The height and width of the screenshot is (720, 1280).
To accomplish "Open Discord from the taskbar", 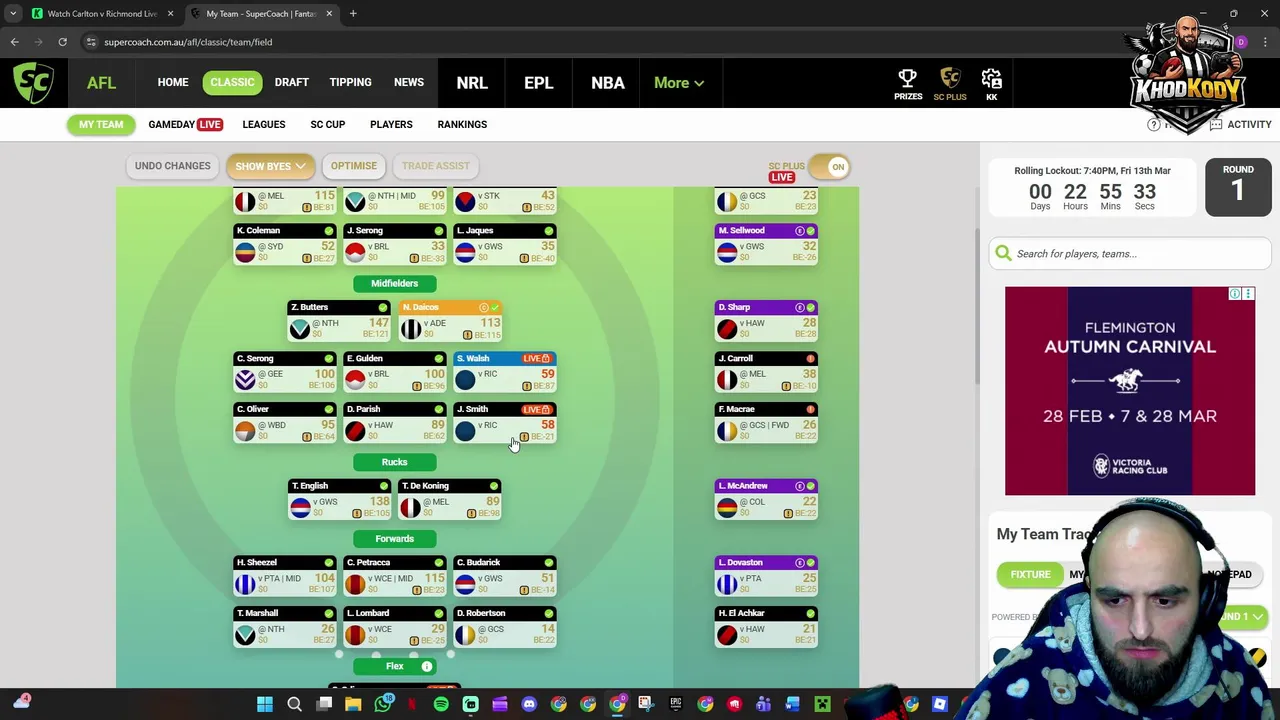I will click(529, 704).
